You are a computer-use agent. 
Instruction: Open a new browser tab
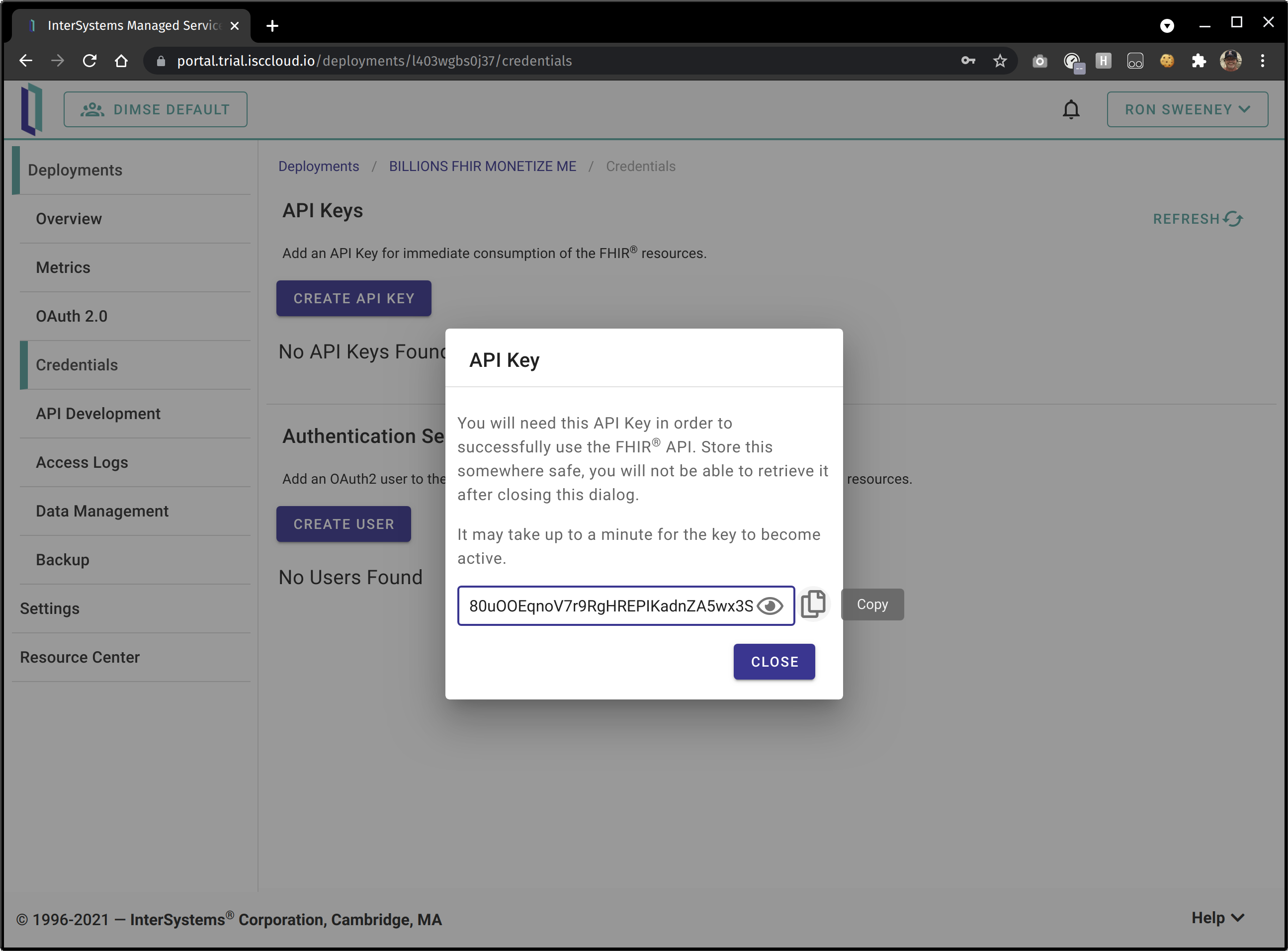(x=272, y=26)
